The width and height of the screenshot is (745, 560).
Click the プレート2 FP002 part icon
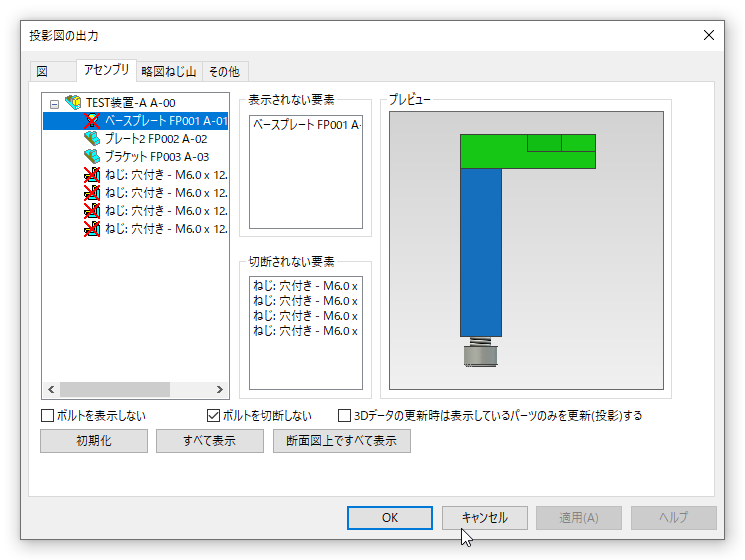coord(92,139)
